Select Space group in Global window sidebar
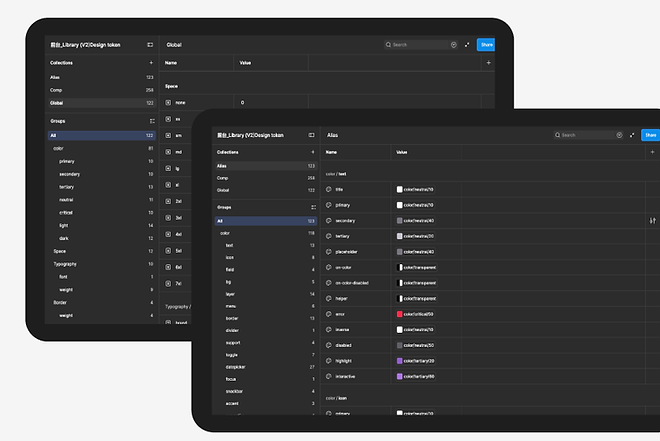660x441 pixels. click(x=101, y=251)
